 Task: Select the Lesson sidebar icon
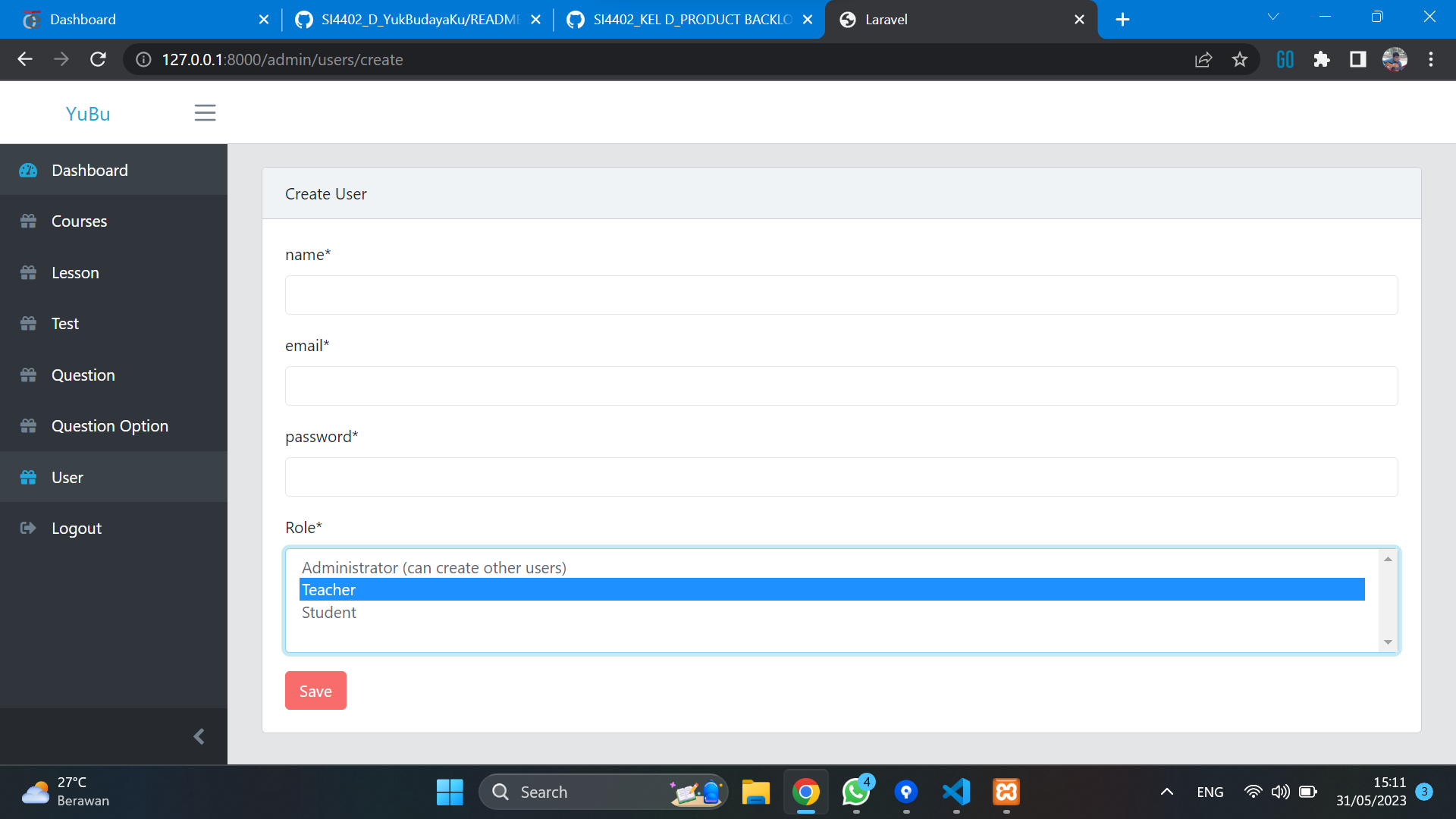point(28,272)
